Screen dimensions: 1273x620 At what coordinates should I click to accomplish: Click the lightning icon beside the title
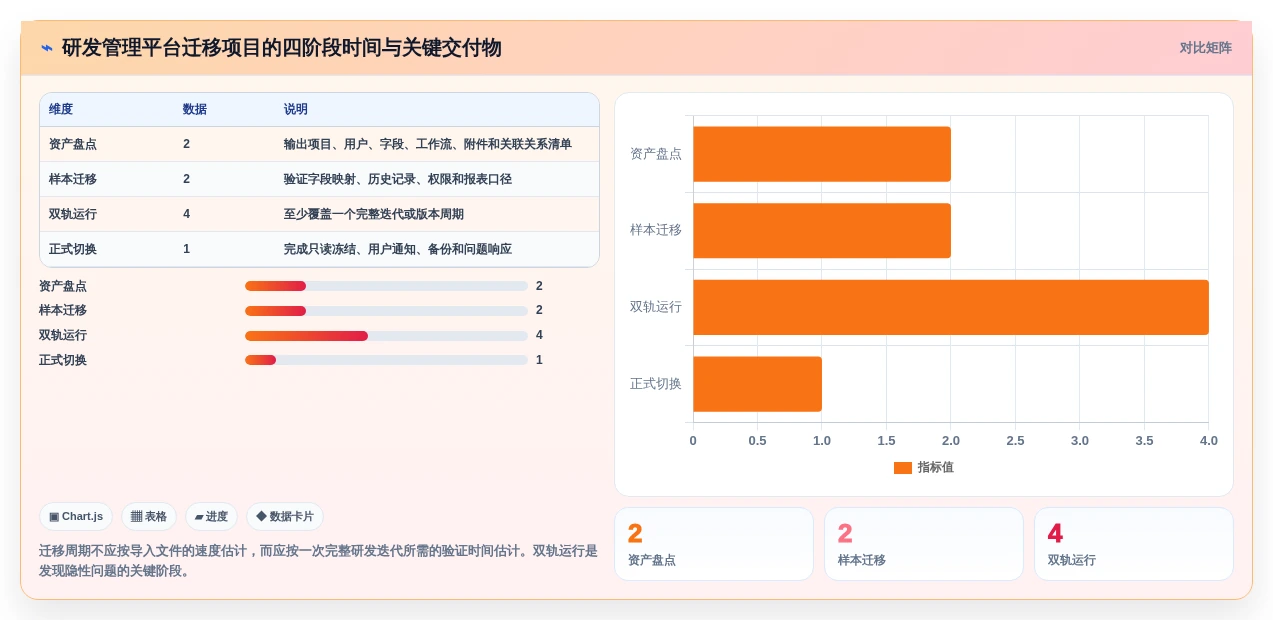[47, 48]
